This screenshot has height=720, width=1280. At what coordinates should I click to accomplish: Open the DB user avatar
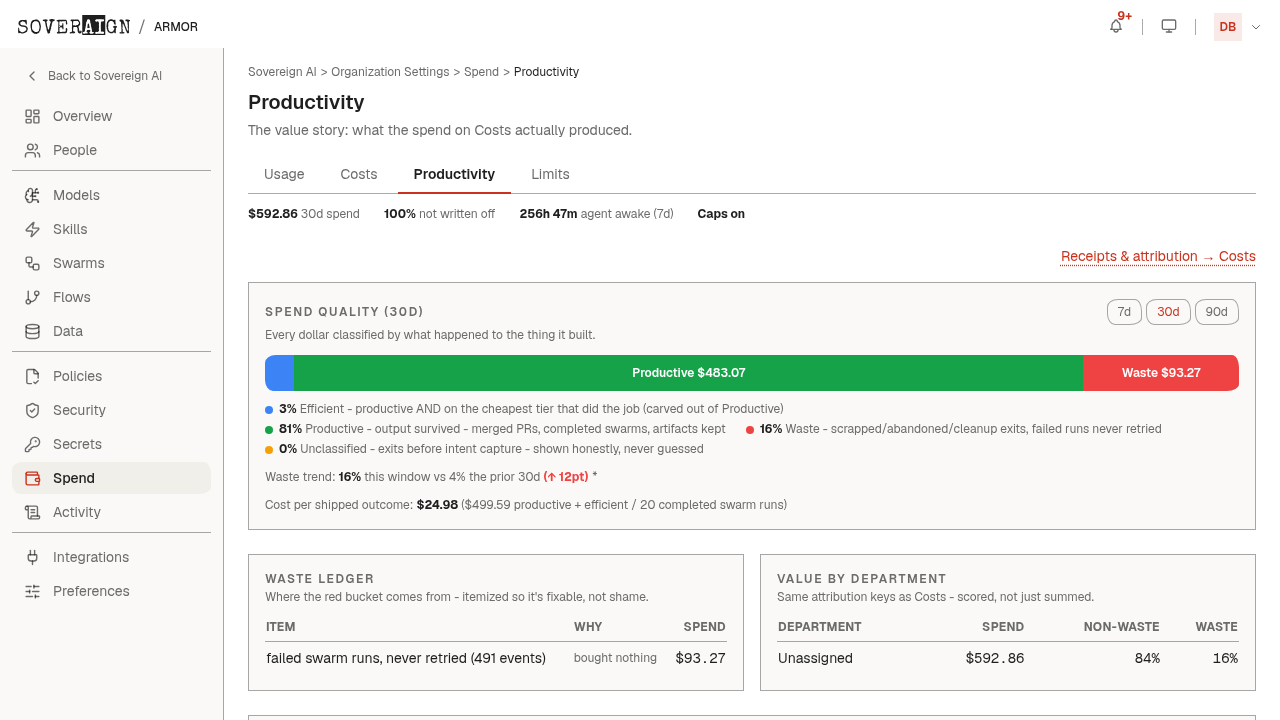click(x=1227, y=27)
